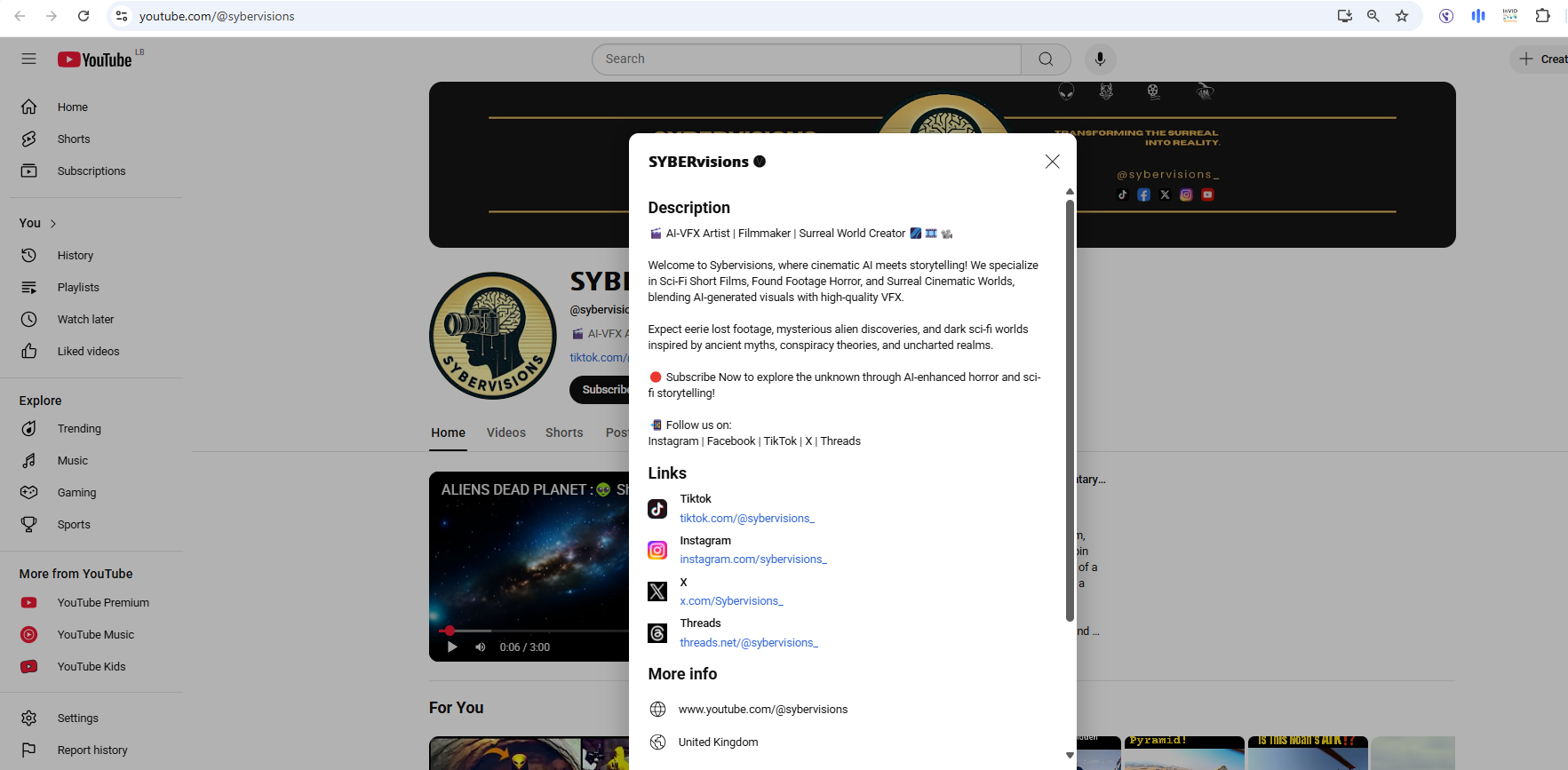
Task: Click the SYBERvisions channel avatar
Action: (493, 336)
